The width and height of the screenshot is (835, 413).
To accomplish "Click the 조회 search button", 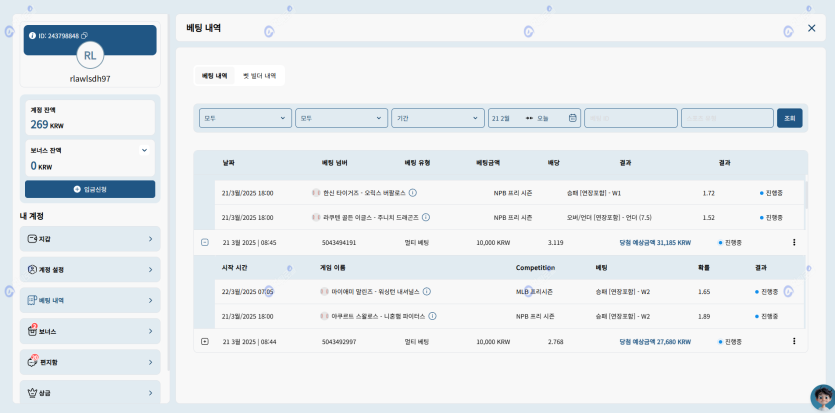I will 789,118.
